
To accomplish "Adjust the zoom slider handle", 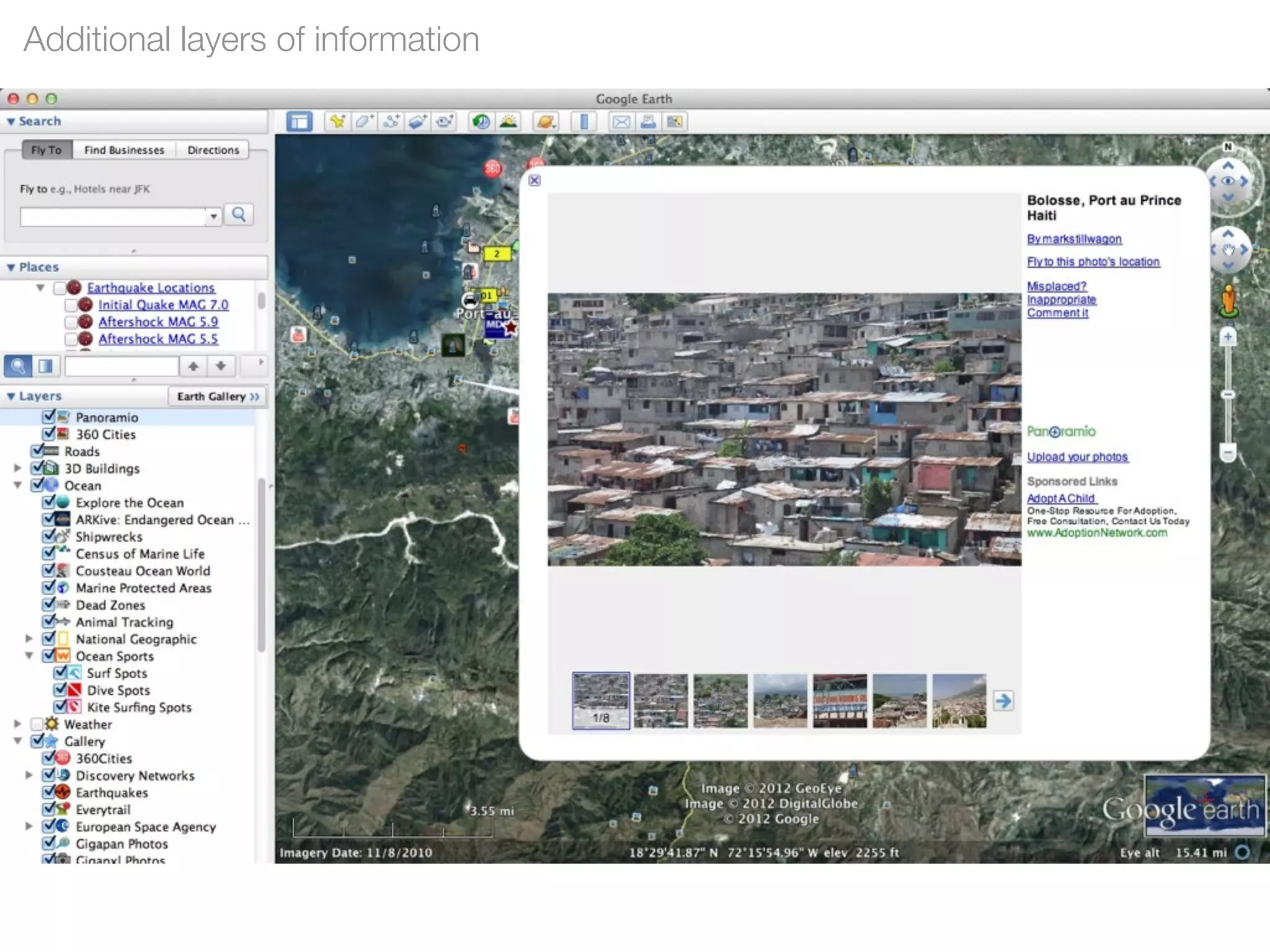I will click(x=1228, y=394).
